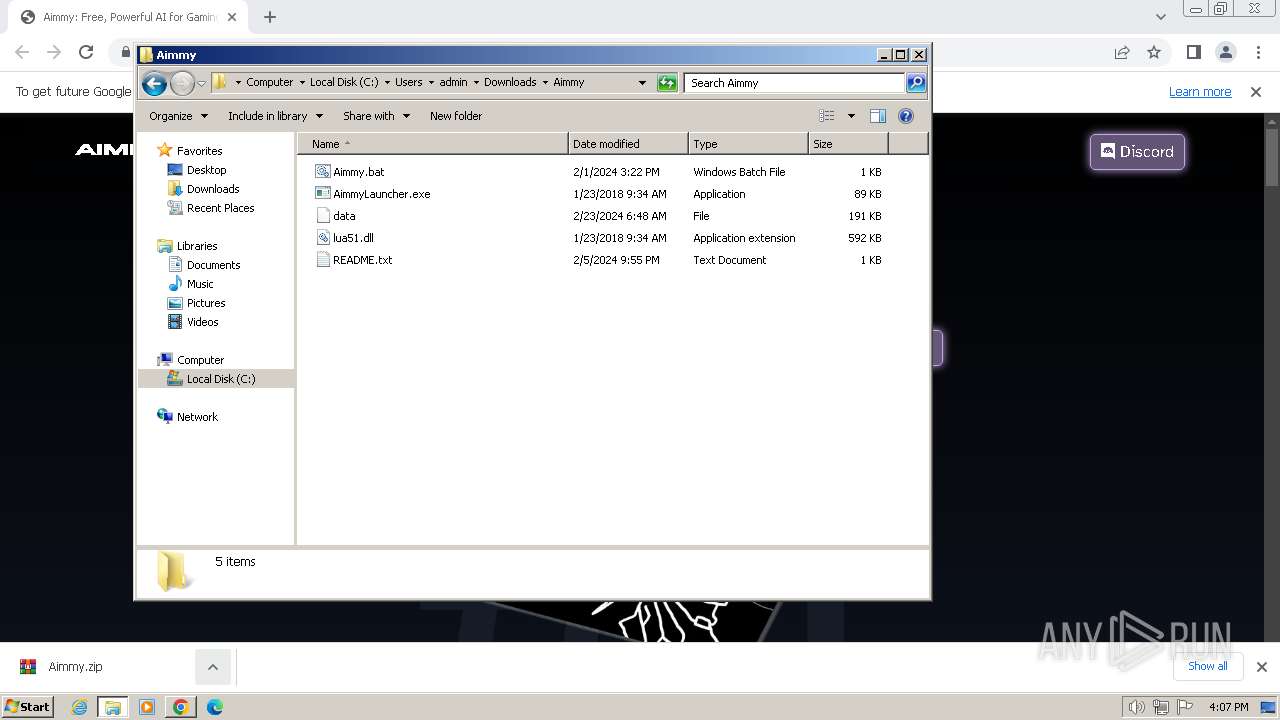Open More view options dropdown arrow

point(851,116)
